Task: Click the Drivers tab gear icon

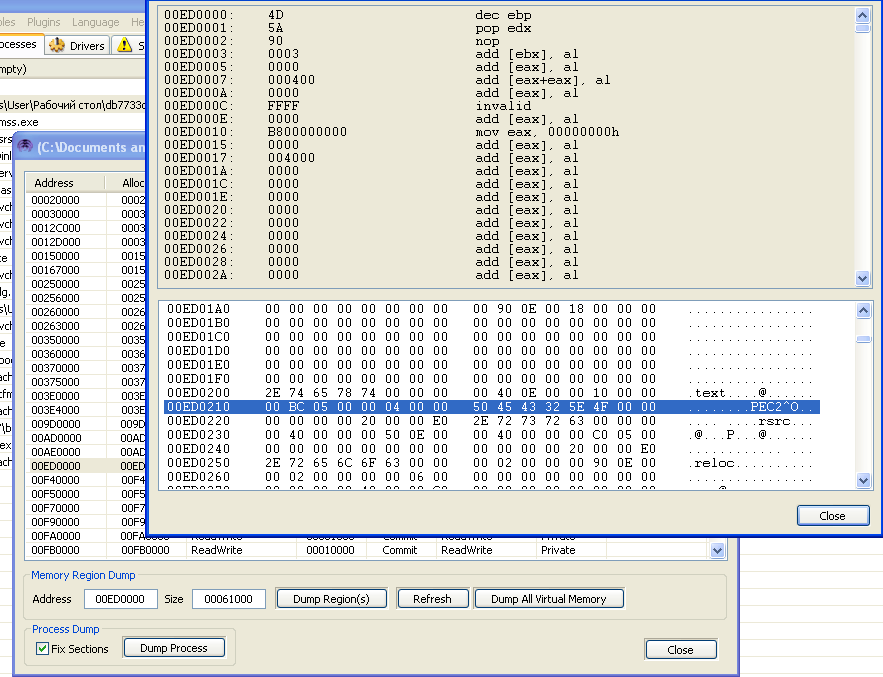Action: click(57, 45)
